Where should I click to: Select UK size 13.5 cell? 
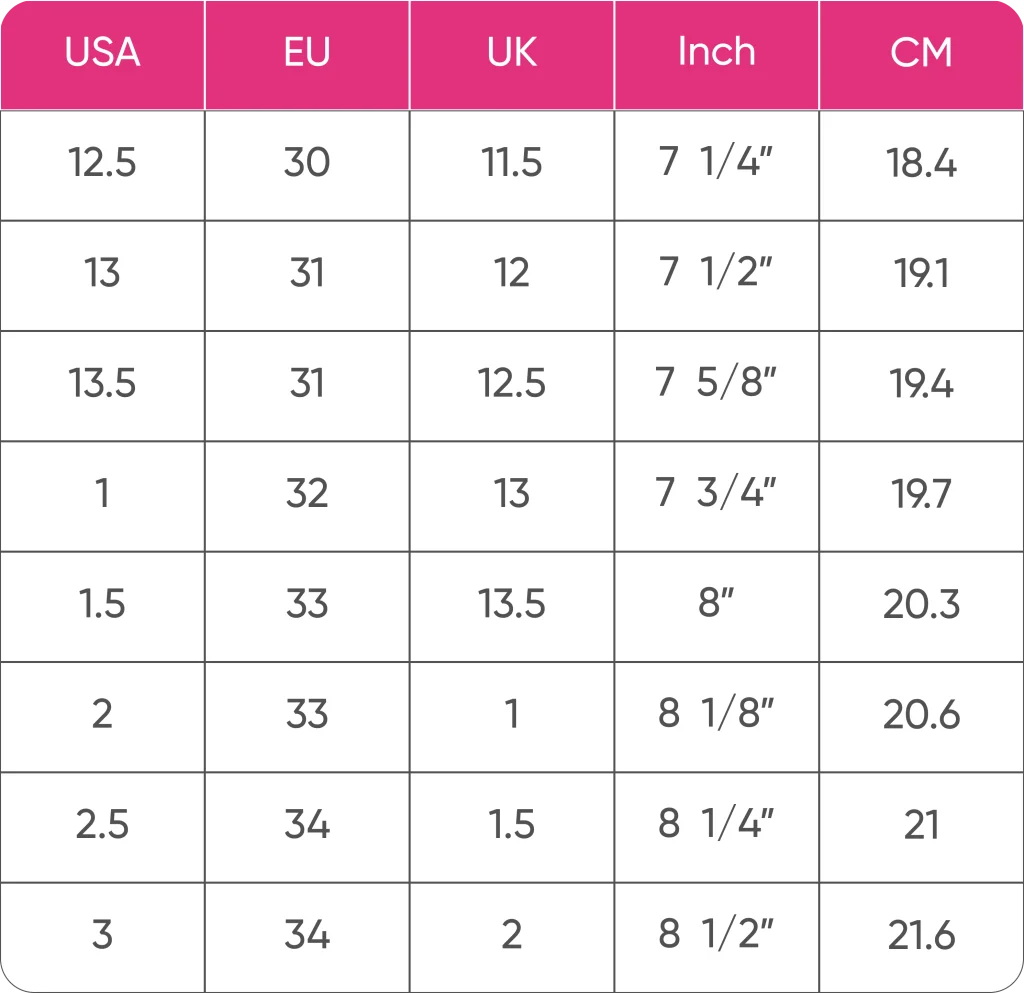pos(512,604)
